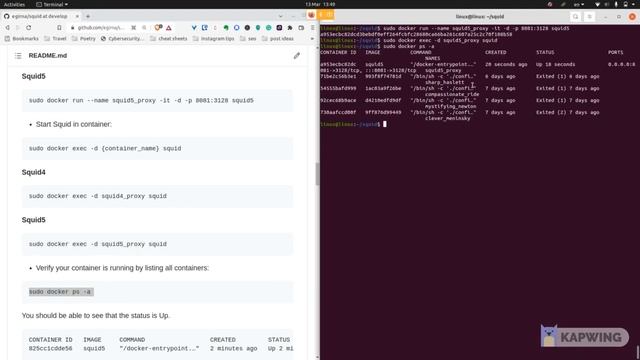Click the squid5_proxy name in terminal output
The width and height of the screenshot is (640, 360).
[x=443, y=70]
